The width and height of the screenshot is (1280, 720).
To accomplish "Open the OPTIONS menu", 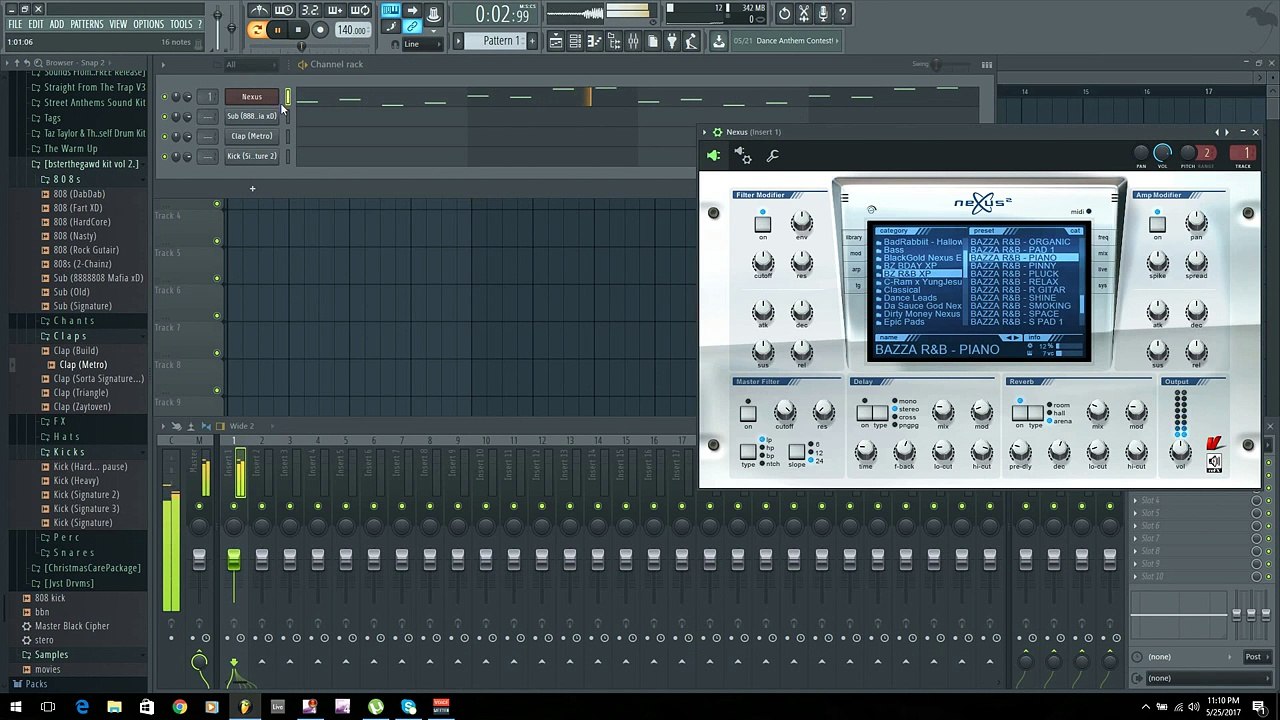I will click(x=148, y=24).
